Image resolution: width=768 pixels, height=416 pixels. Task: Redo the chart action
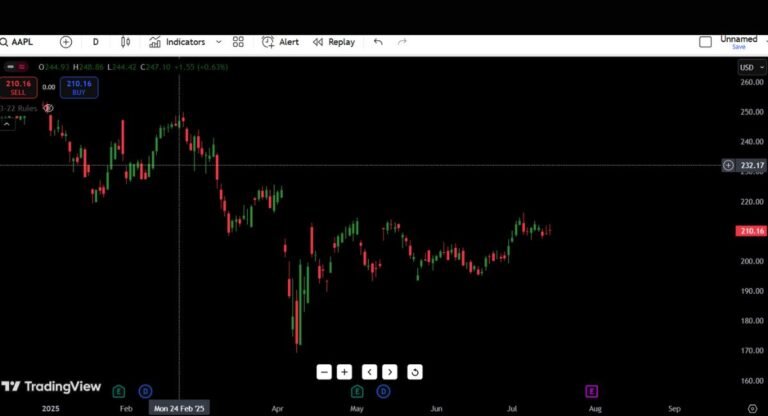click(402, 42)
